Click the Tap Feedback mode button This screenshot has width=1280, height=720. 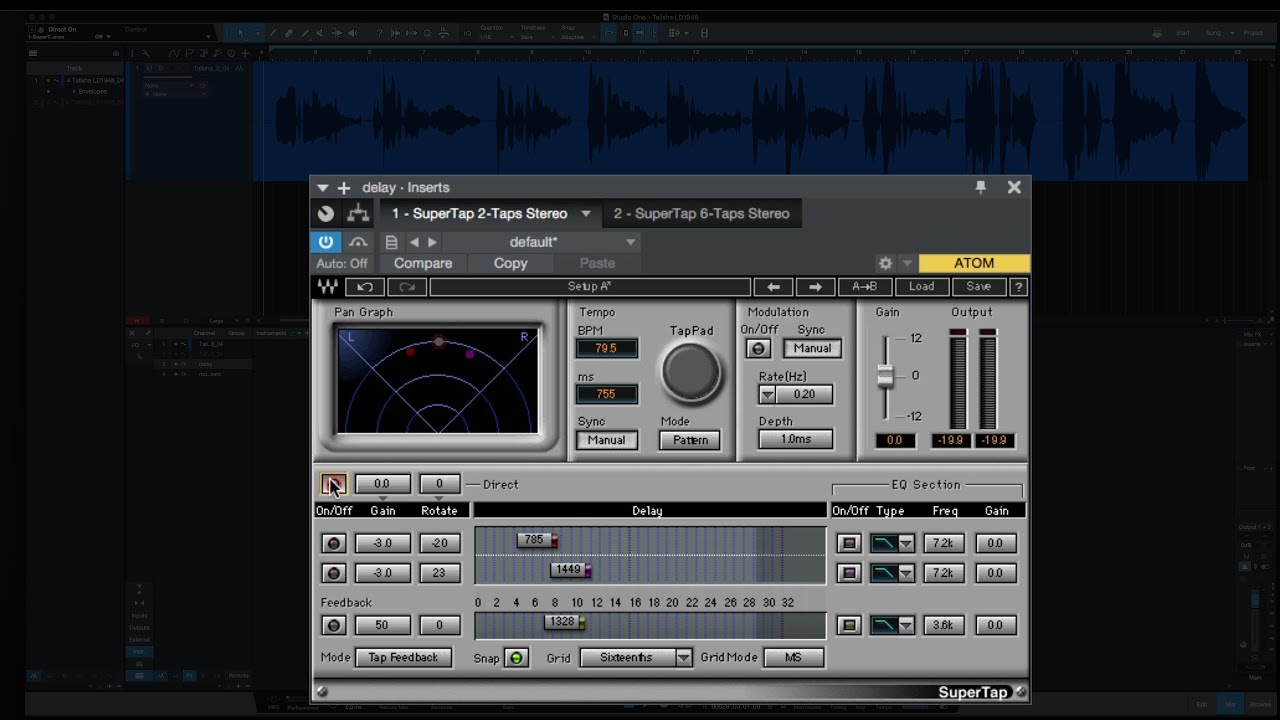403,658
